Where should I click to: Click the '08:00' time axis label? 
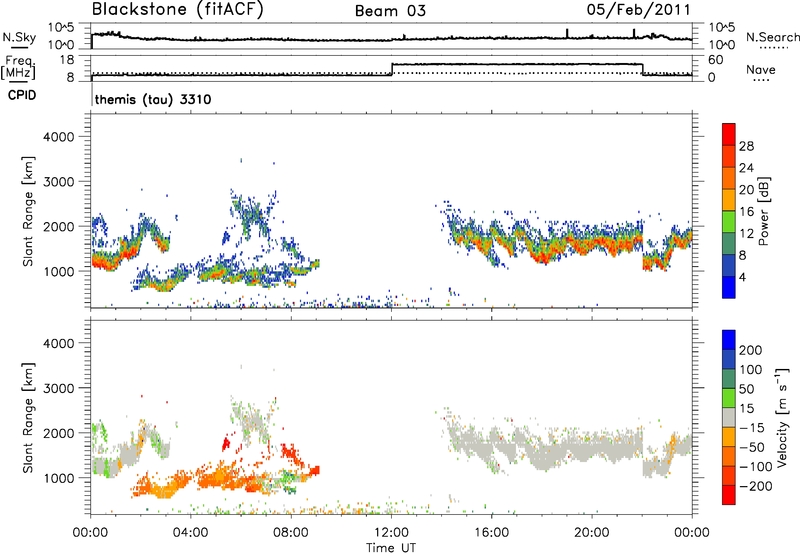point(291,533)
